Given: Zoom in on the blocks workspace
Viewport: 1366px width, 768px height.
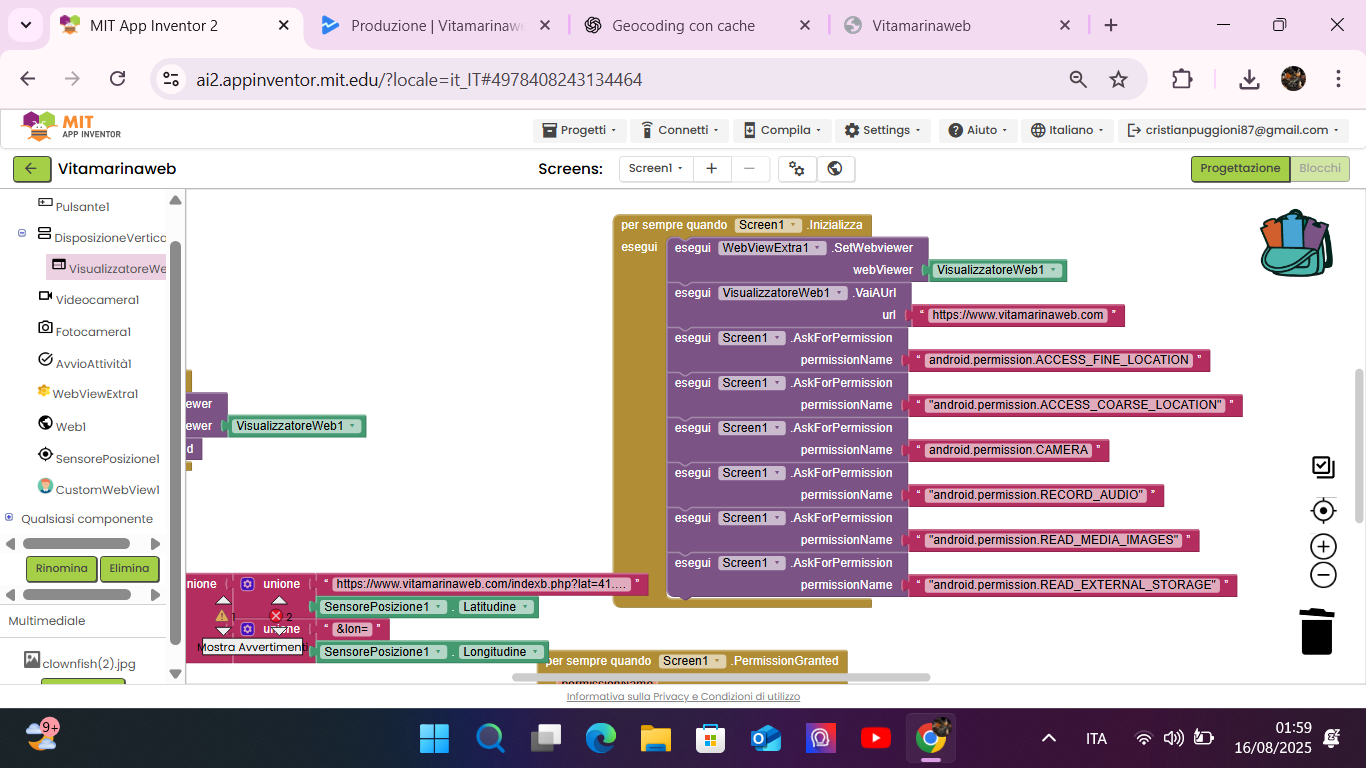Looking at the screenshot, I should (x=1323, y=546).
